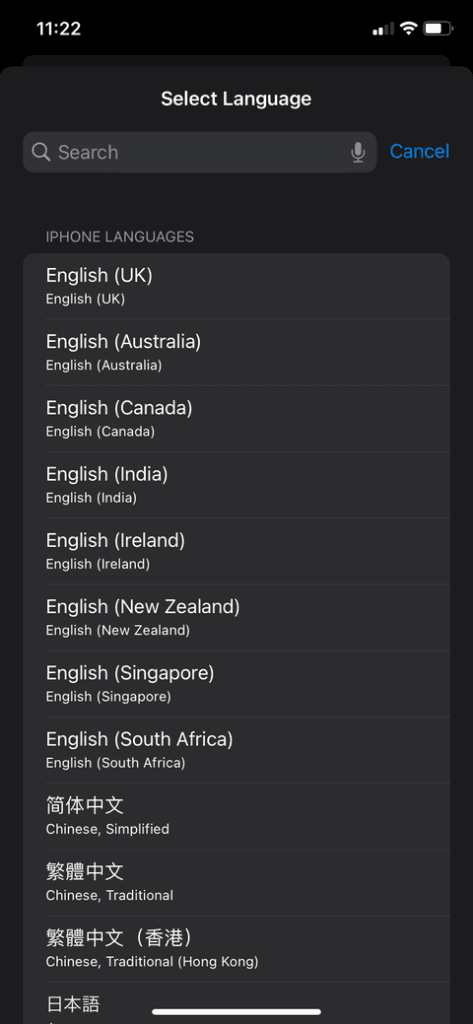
Task: Choose the plain Chinese, Traditional entry
Action: tap(236, 883)
